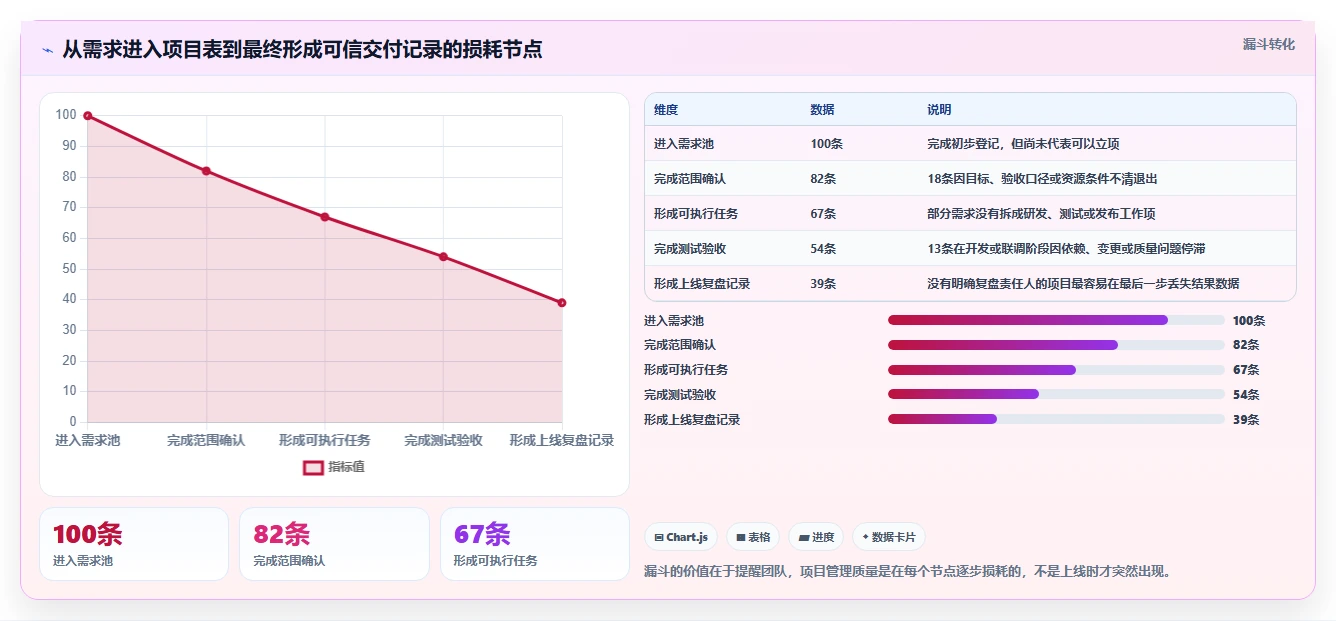
Task: Click the lightning icon beside the title
Action: [x=47, y=50]
